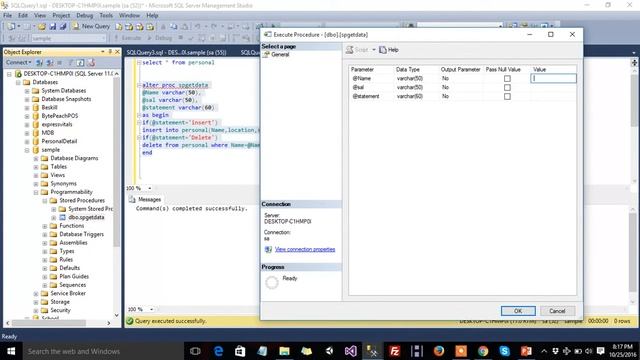Check Pass Null Value for @Name
The image size is (640, 360).
tap(507, 78)
